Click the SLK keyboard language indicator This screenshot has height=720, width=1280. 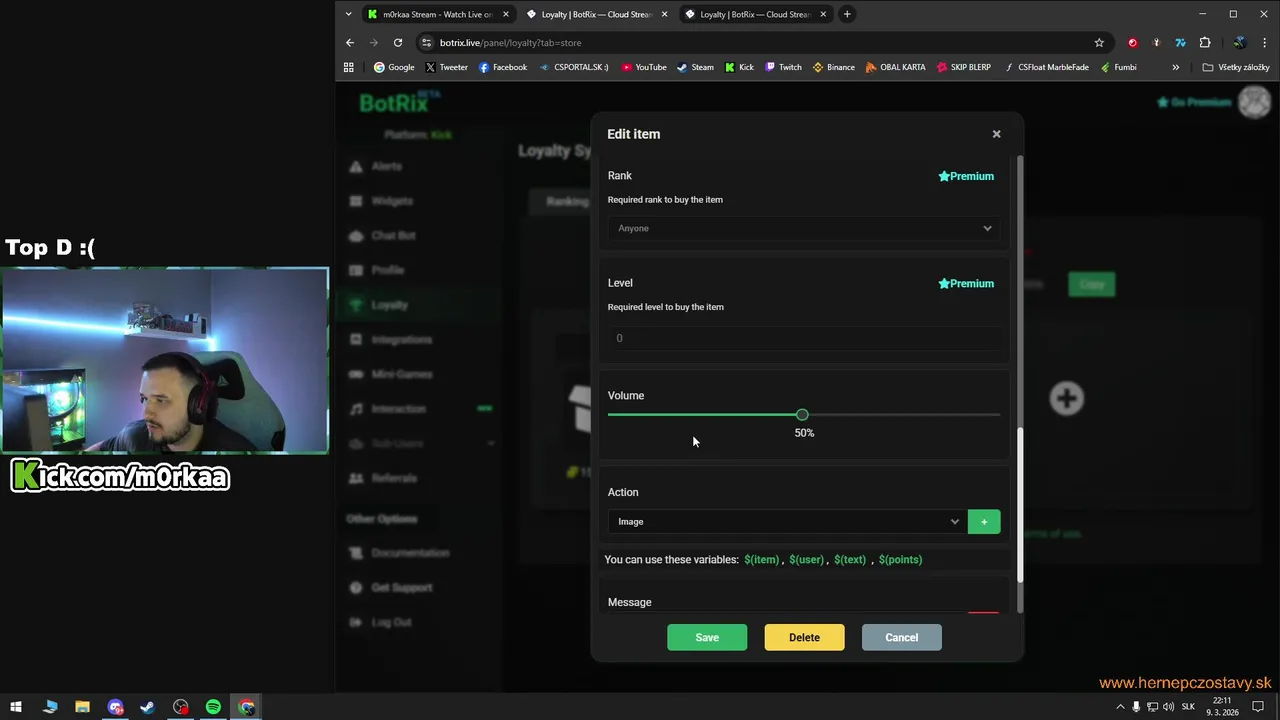(x=1188, y=707)
